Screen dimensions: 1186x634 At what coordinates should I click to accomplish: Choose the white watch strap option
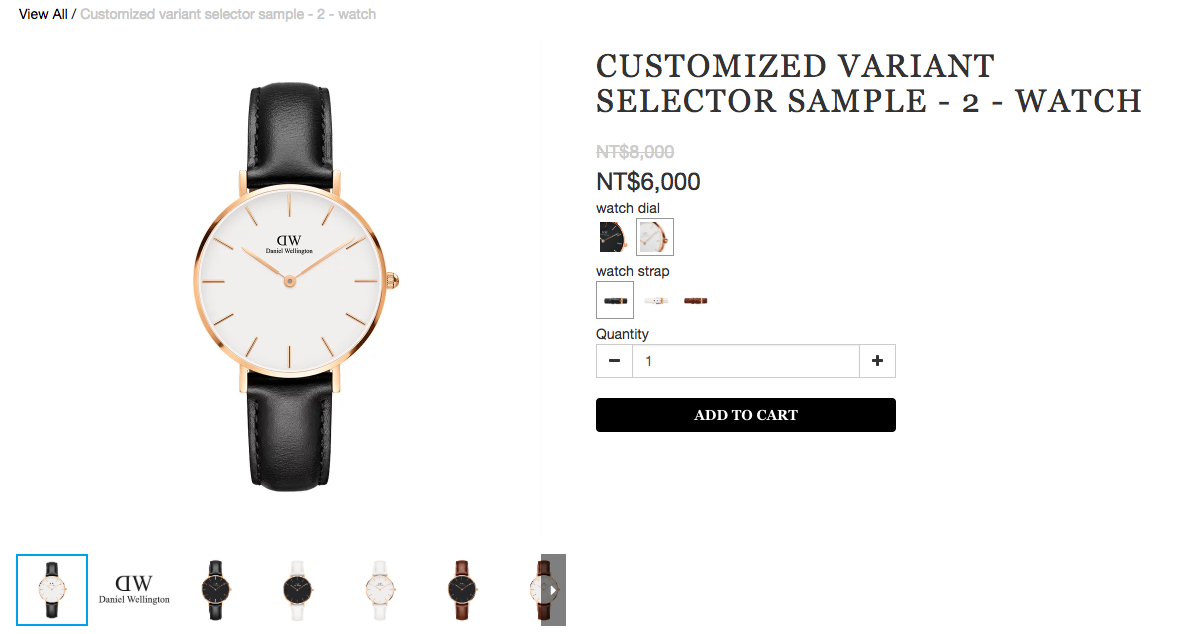click(x=656, y=300)
